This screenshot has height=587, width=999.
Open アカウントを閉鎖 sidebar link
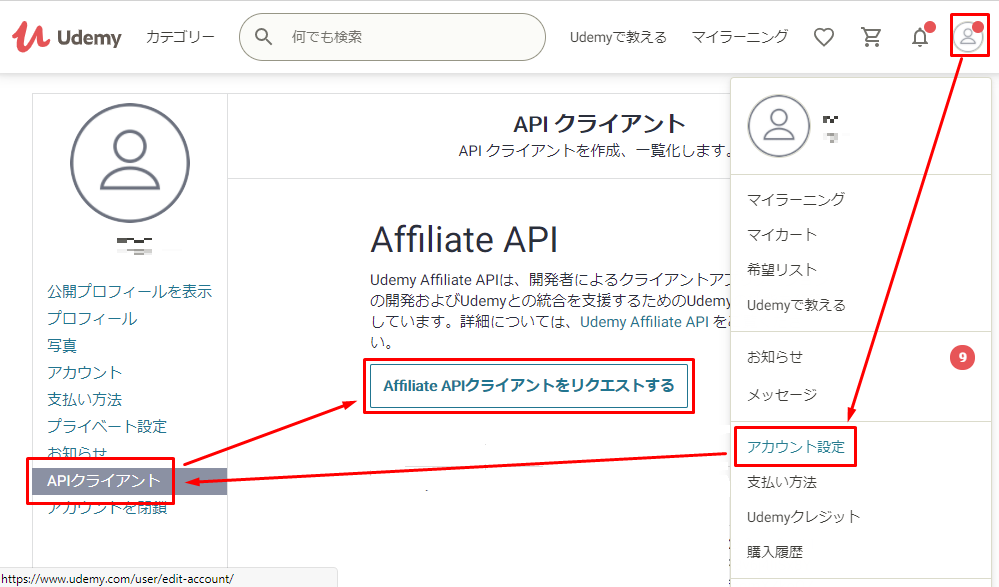(x=107, y=508)
